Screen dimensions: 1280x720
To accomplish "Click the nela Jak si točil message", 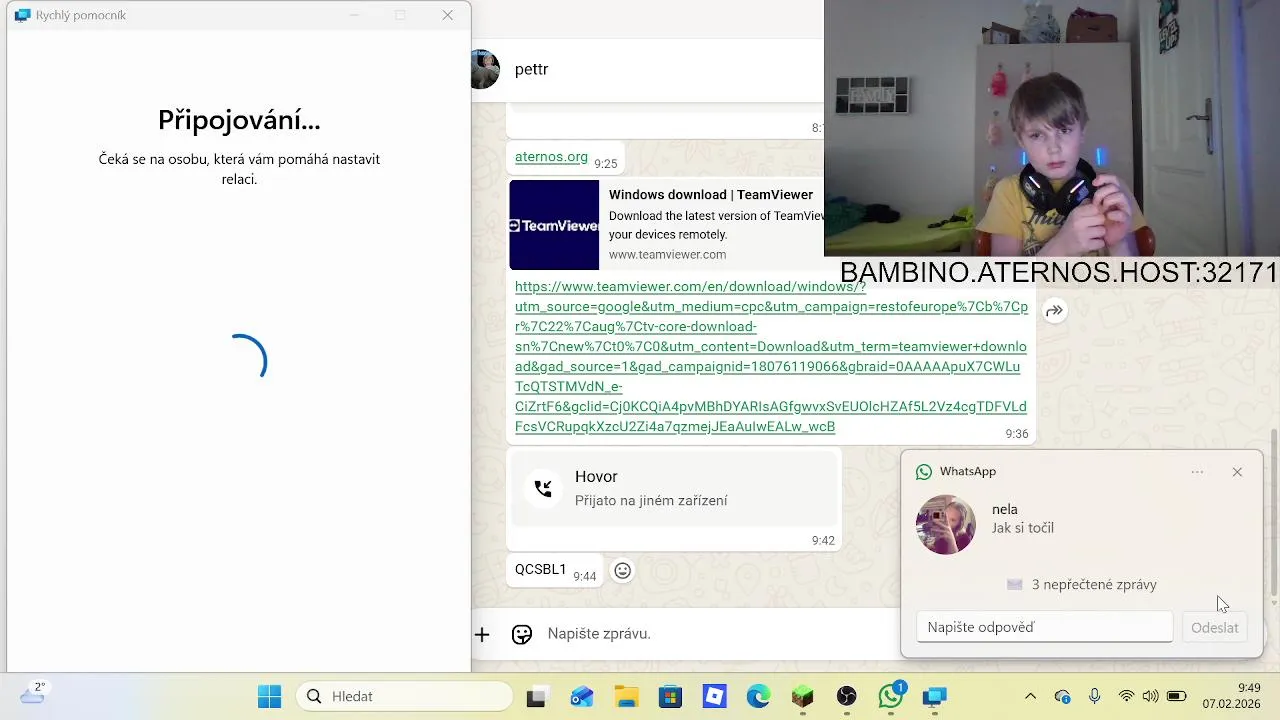I will [x=1022, y=518].
